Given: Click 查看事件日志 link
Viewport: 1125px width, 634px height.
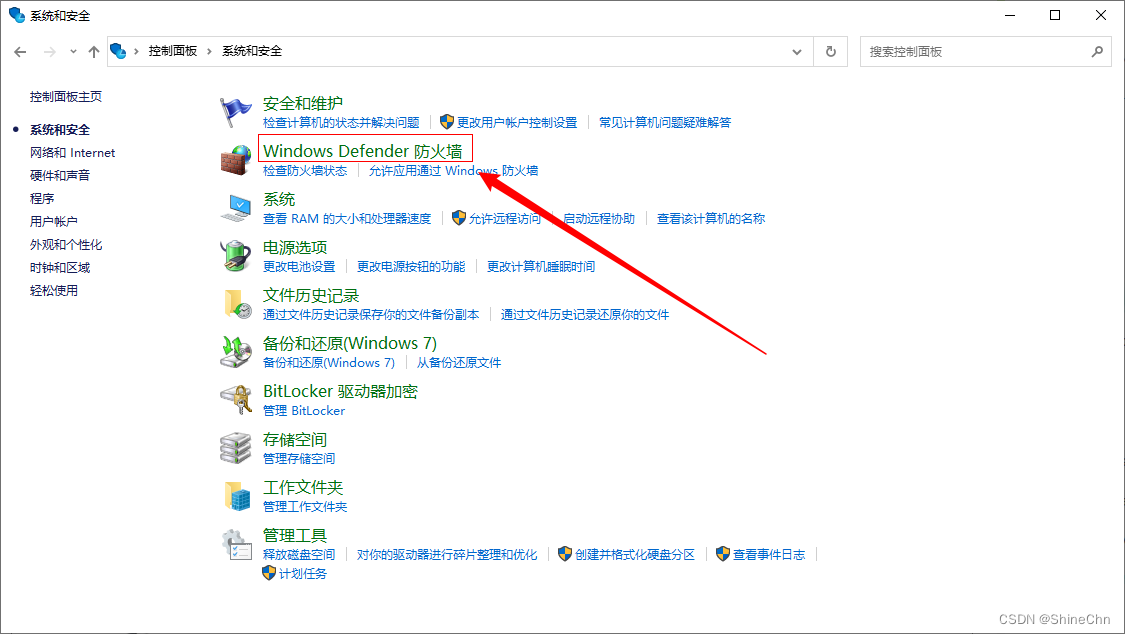Looking at the screenshot, I should tap(769, 555).
